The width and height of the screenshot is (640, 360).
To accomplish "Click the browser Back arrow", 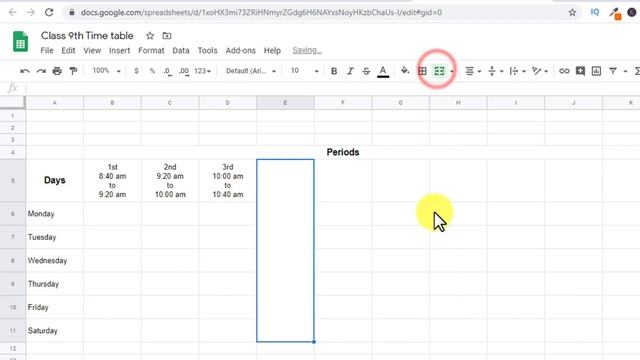I will tap(13, 12).
